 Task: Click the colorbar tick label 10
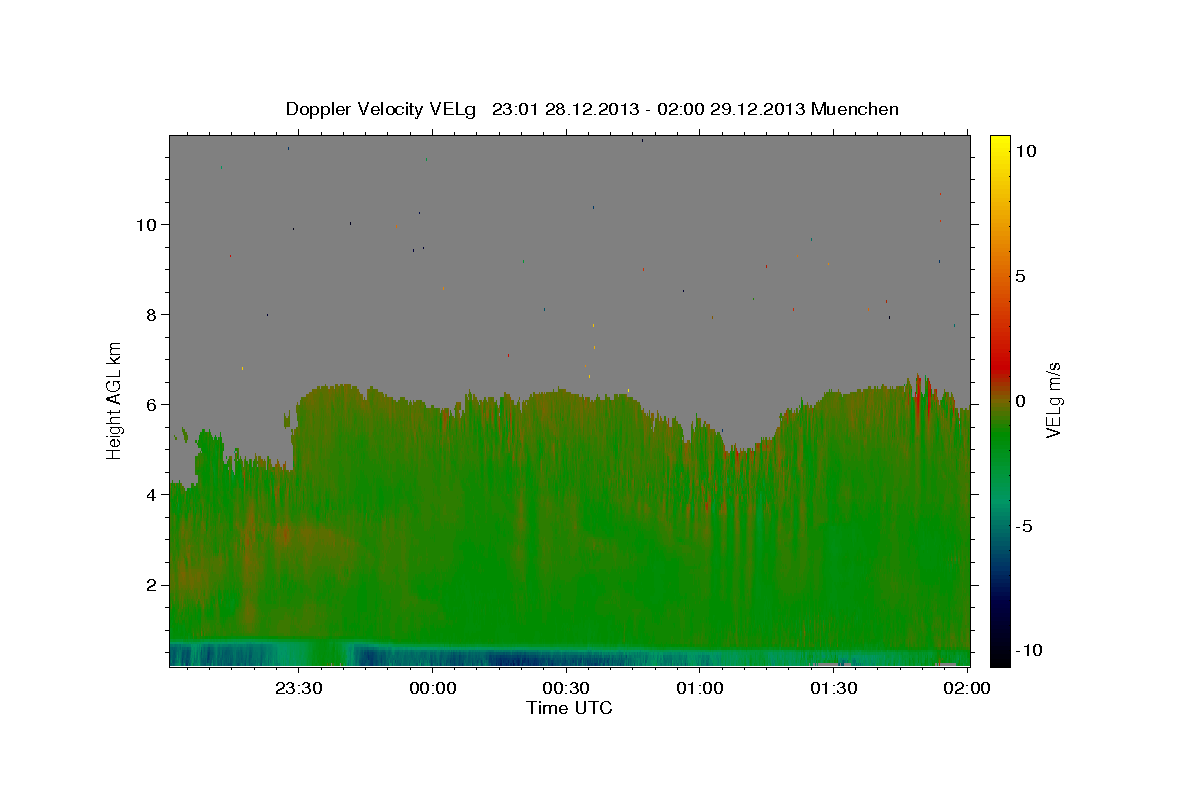point(1025,150)
